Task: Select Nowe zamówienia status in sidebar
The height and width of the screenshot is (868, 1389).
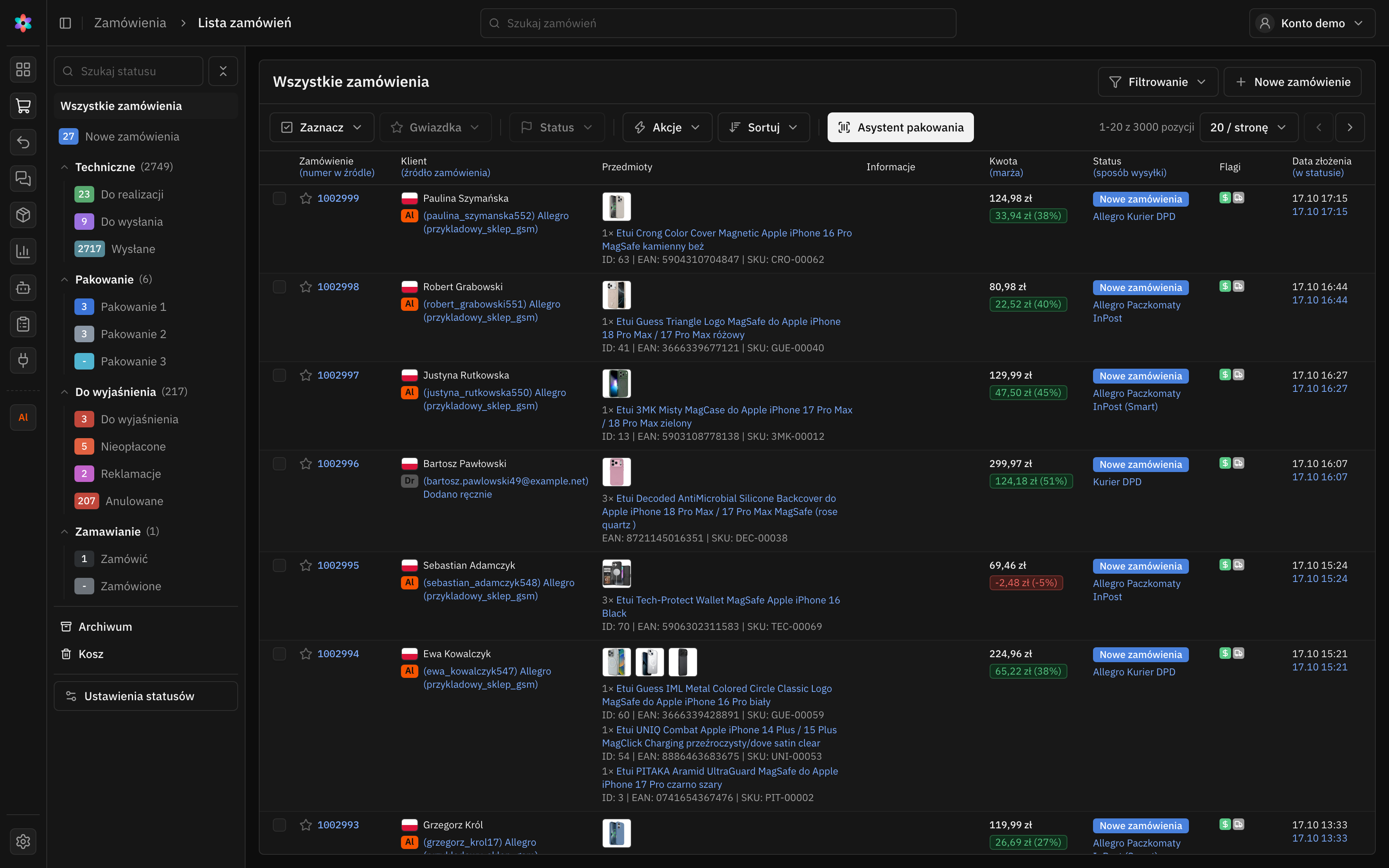Action: click(146, 137)
